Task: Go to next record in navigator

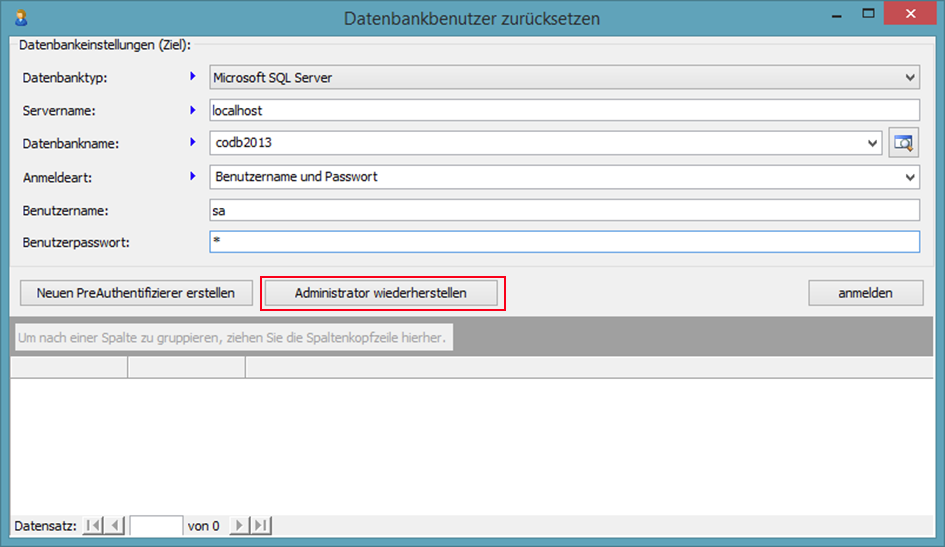Action: coord(240,525)
